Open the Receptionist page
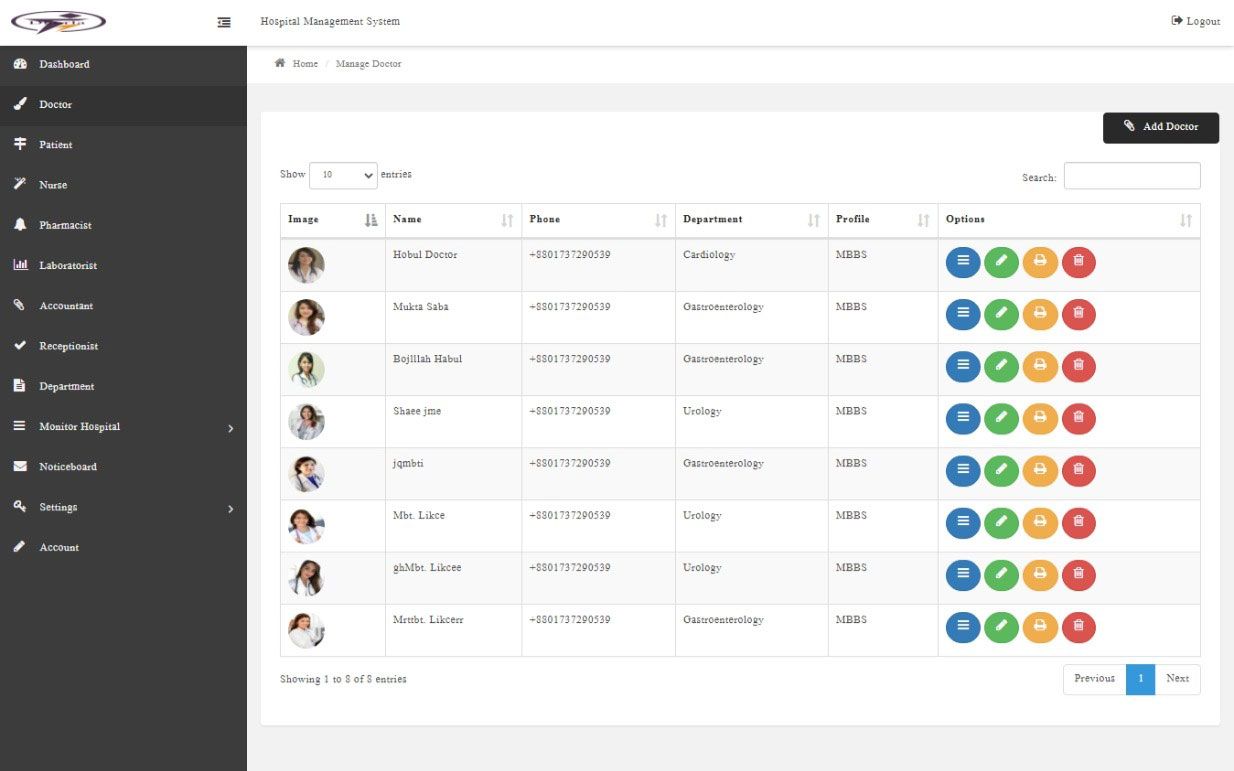 pyautogui.click(x=123, y=346)
